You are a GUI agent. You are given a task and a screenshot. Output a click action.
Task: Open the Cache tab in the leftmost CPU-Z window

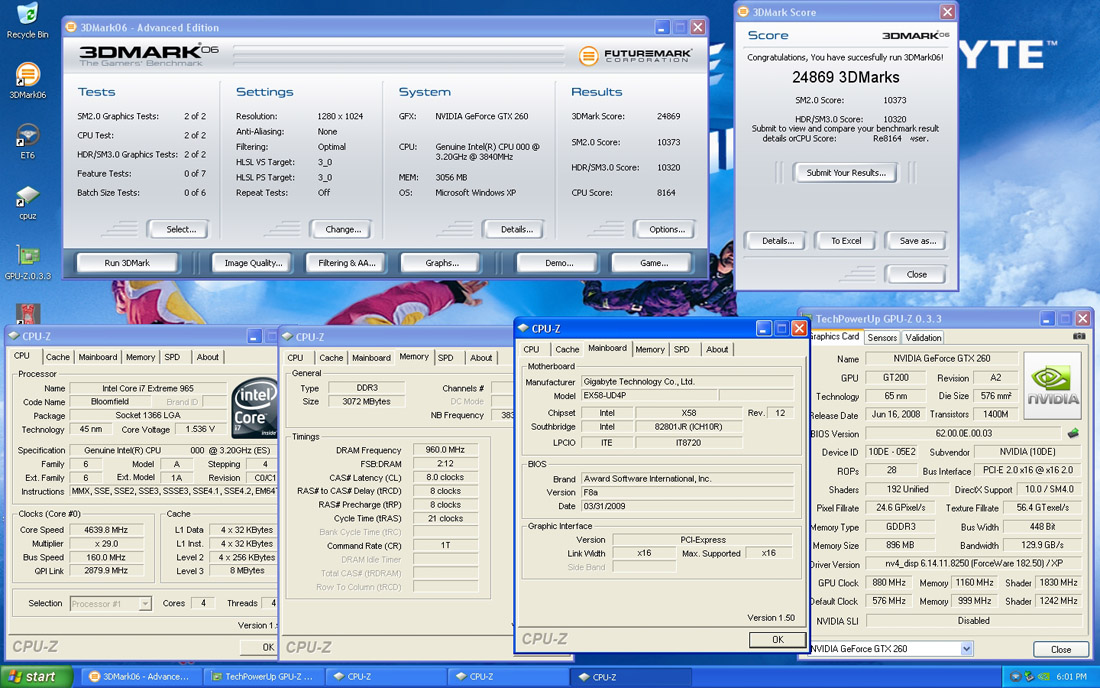(58, 357)
